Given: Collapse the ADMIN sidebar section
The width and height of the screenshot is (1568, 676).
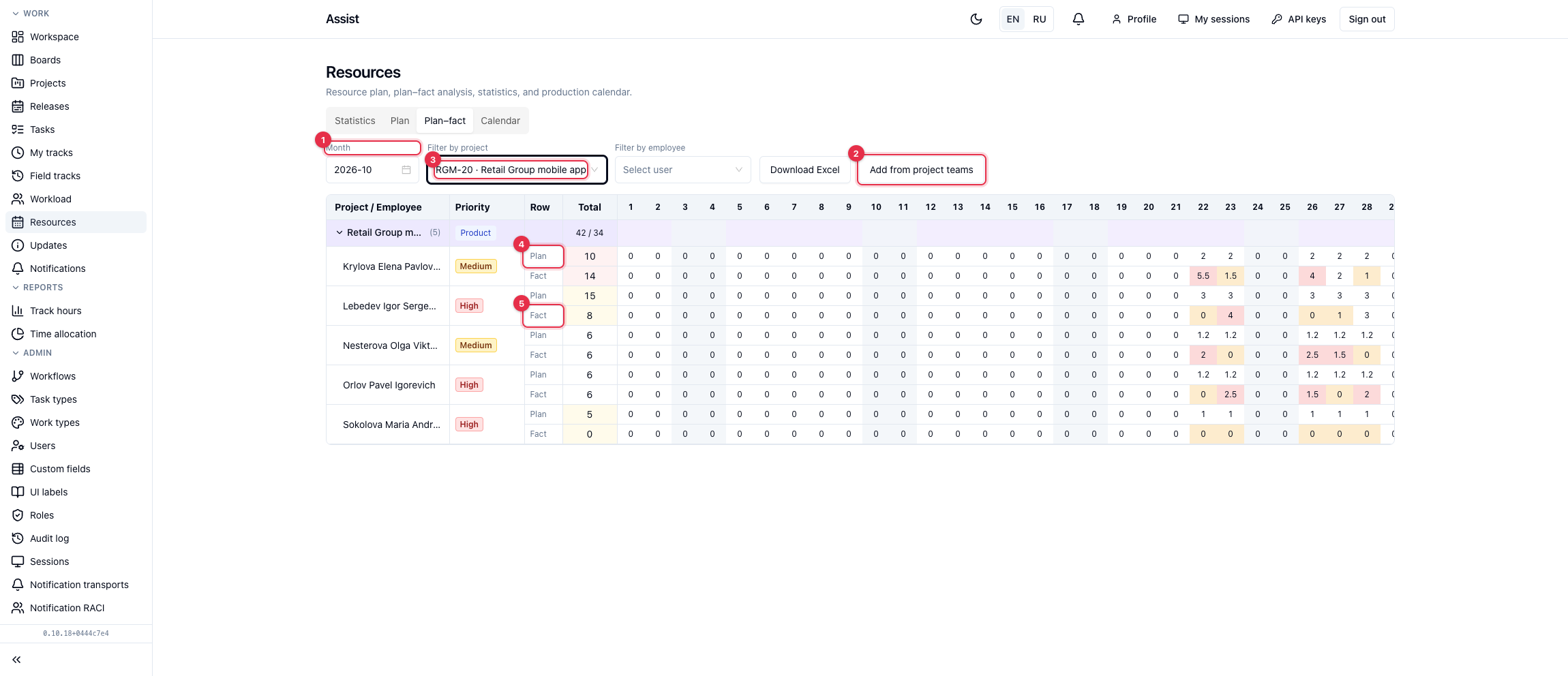Looking at the screenshot, I should [x=32, y=353].
